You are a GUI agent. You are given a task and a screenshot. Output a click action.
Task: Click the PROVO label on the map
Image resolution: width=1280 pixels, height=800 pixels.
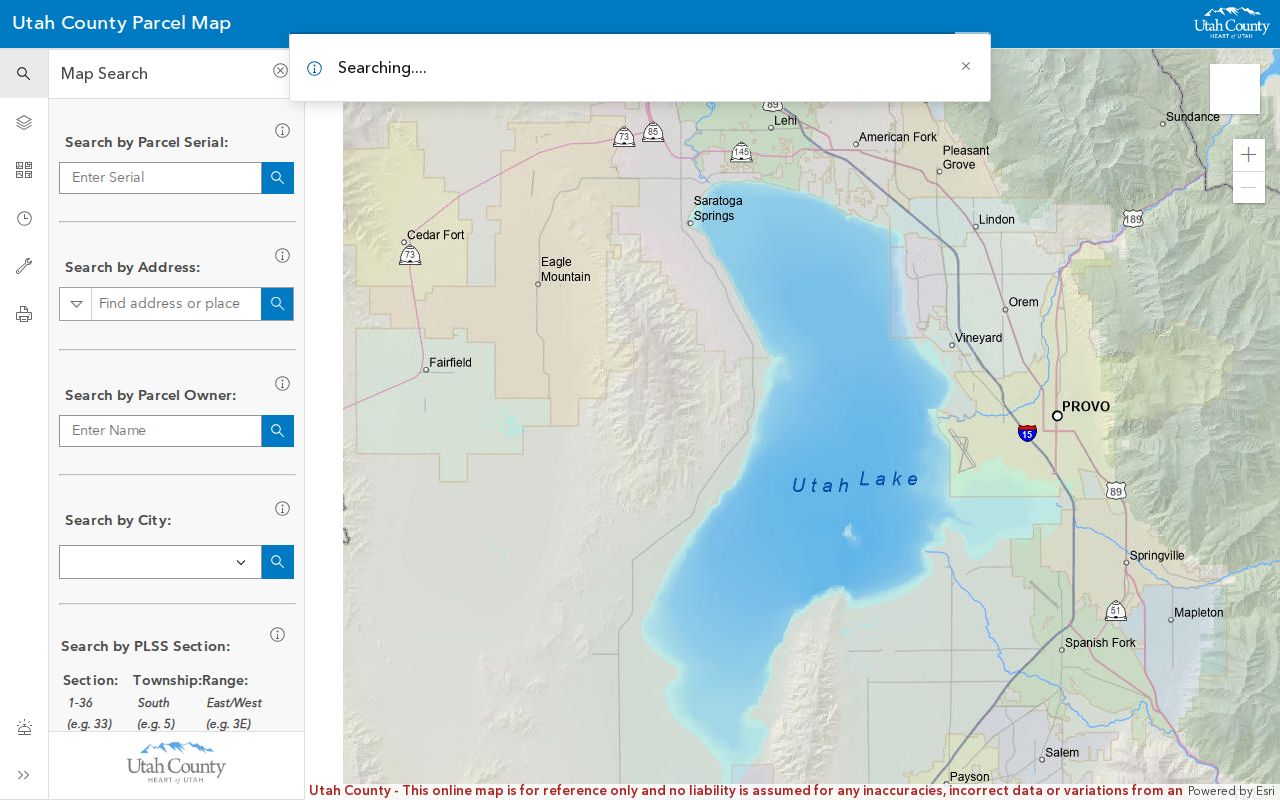[1086, 407]
